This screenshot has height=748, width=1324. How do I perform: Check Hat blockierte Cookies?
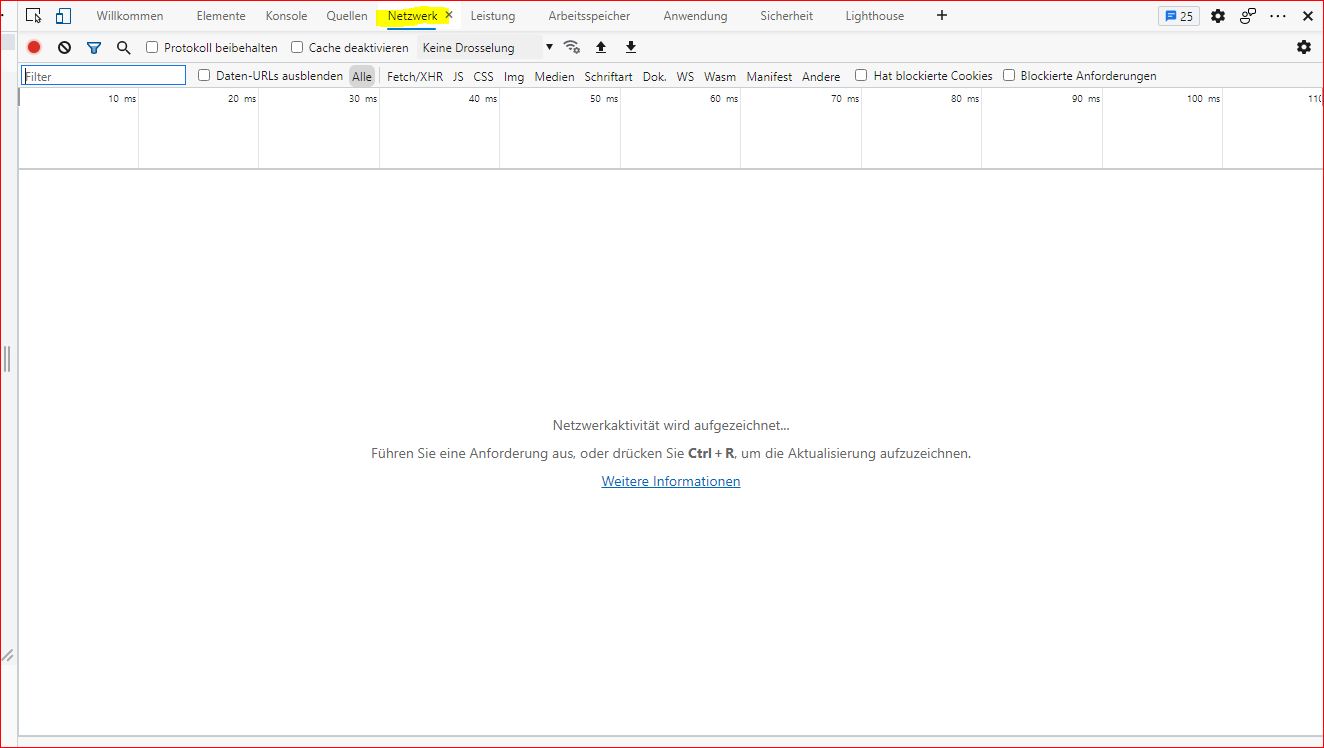[x=861, y=75]
